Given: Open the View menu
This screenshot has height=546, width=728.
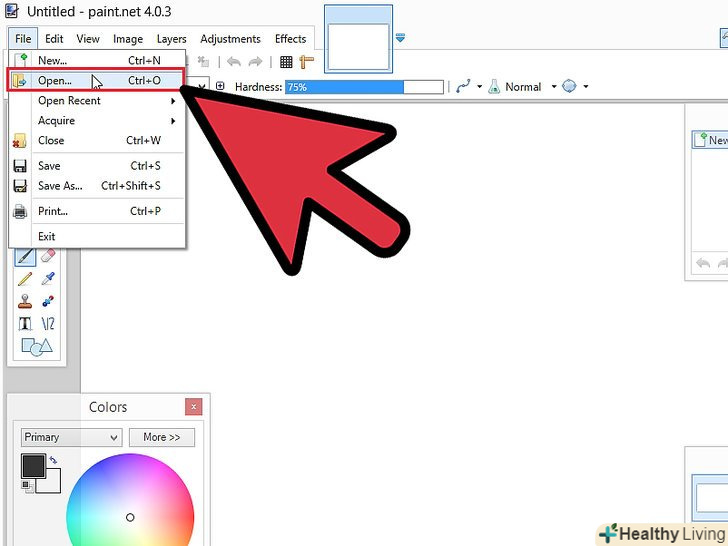Looking at the screenshot, I should pyautogui.click(x=88, y=39).
